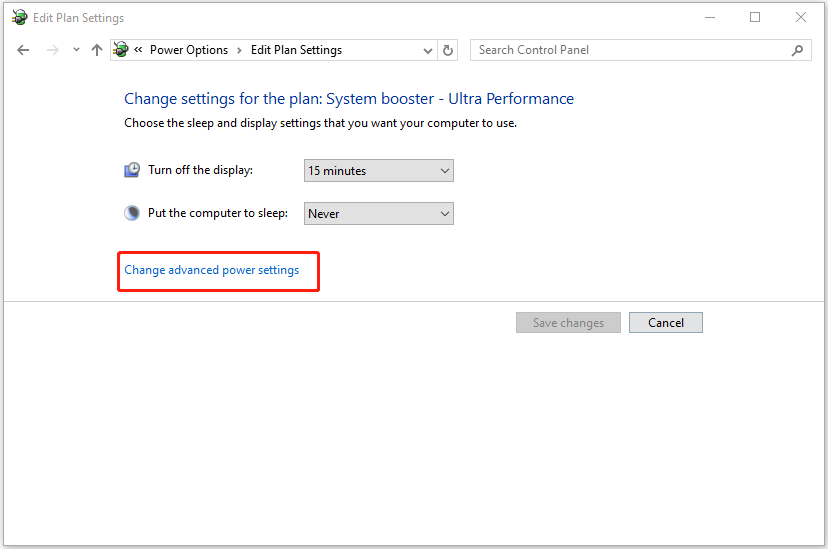Click the sleep moon icon
This screenshot has width=828, height=549.
tap(132, 213)
